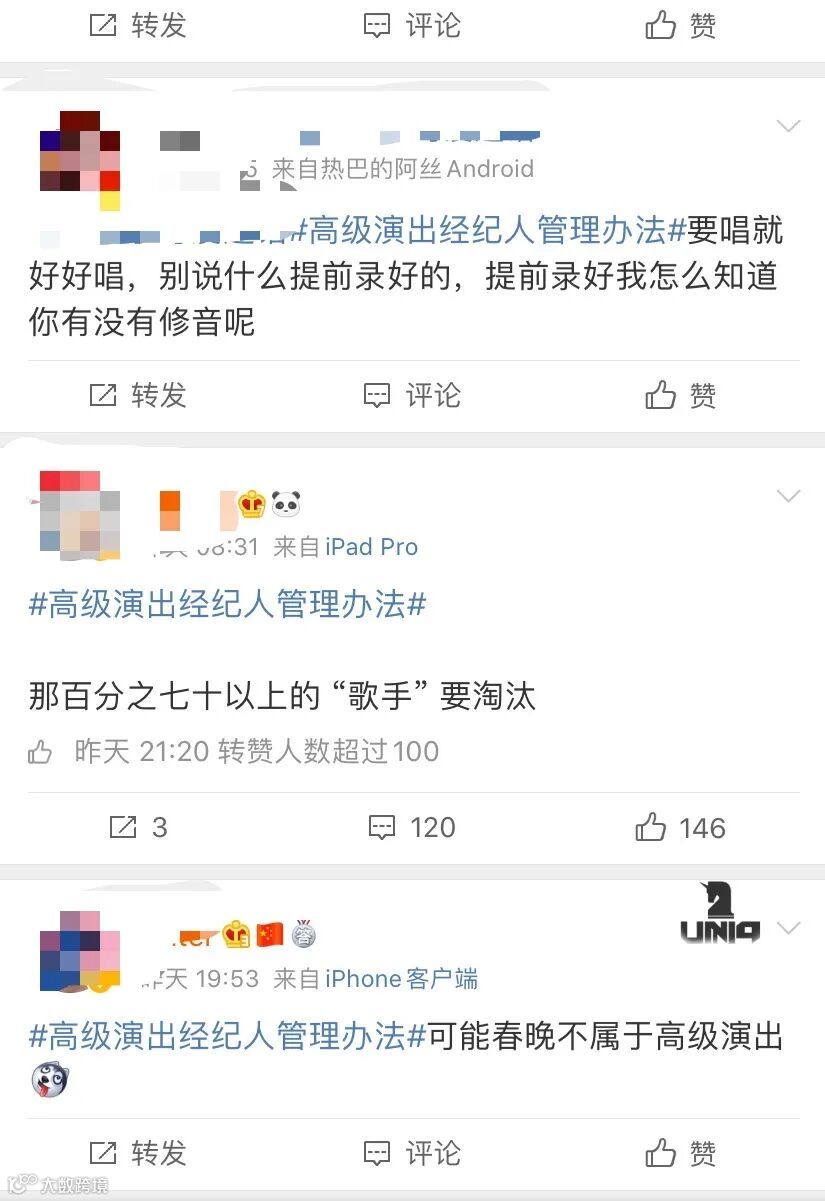Open the avatar of the iPad Pro poster
This screenshot has height=1201, width=825.
80,514
